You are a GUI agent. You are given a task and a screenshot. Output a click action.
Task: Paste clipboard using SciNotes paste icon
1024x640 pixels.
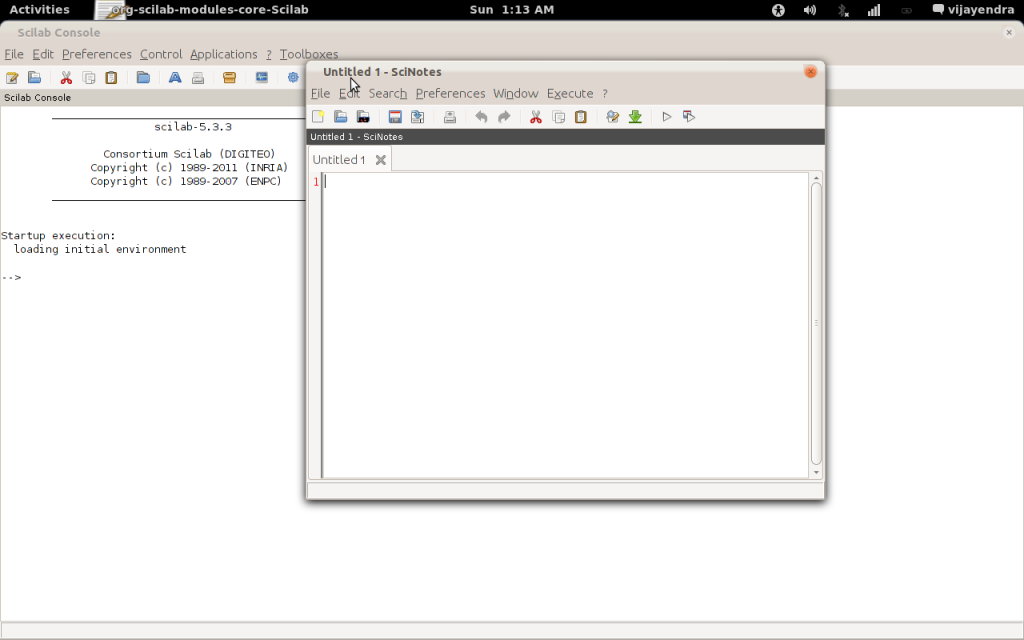(581, 117)
